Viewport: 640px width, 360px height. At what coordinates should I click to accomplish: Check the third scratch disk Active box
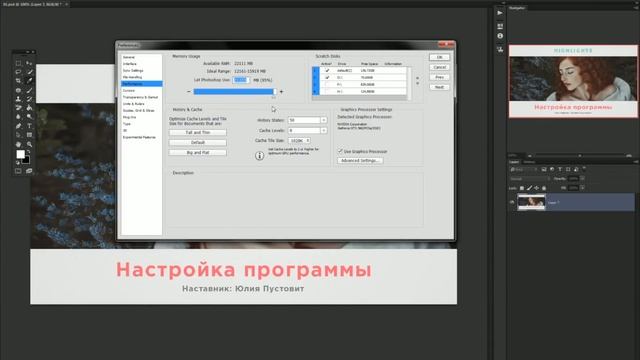pos(327,84)
